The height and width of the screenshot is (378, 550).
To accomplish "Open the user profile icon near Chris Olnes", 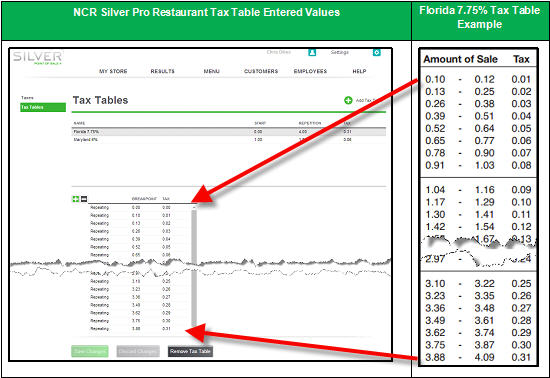I will tap(312, 53).
